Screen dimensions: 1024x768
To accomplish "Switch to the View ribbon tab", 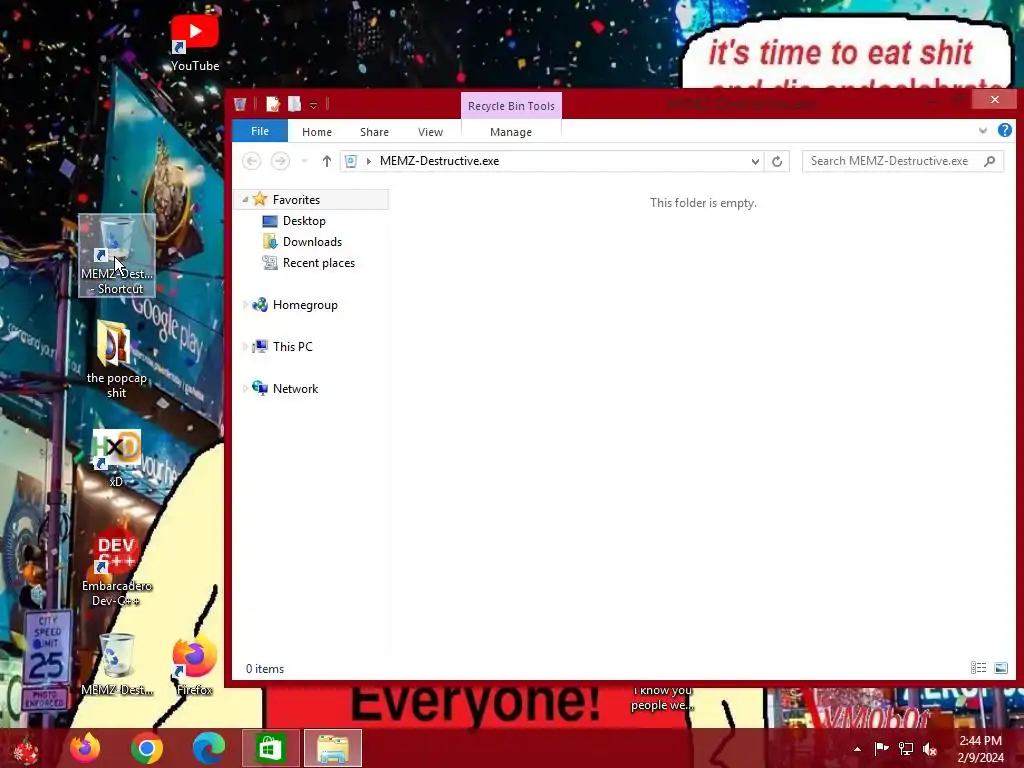I will coord(430,132).
